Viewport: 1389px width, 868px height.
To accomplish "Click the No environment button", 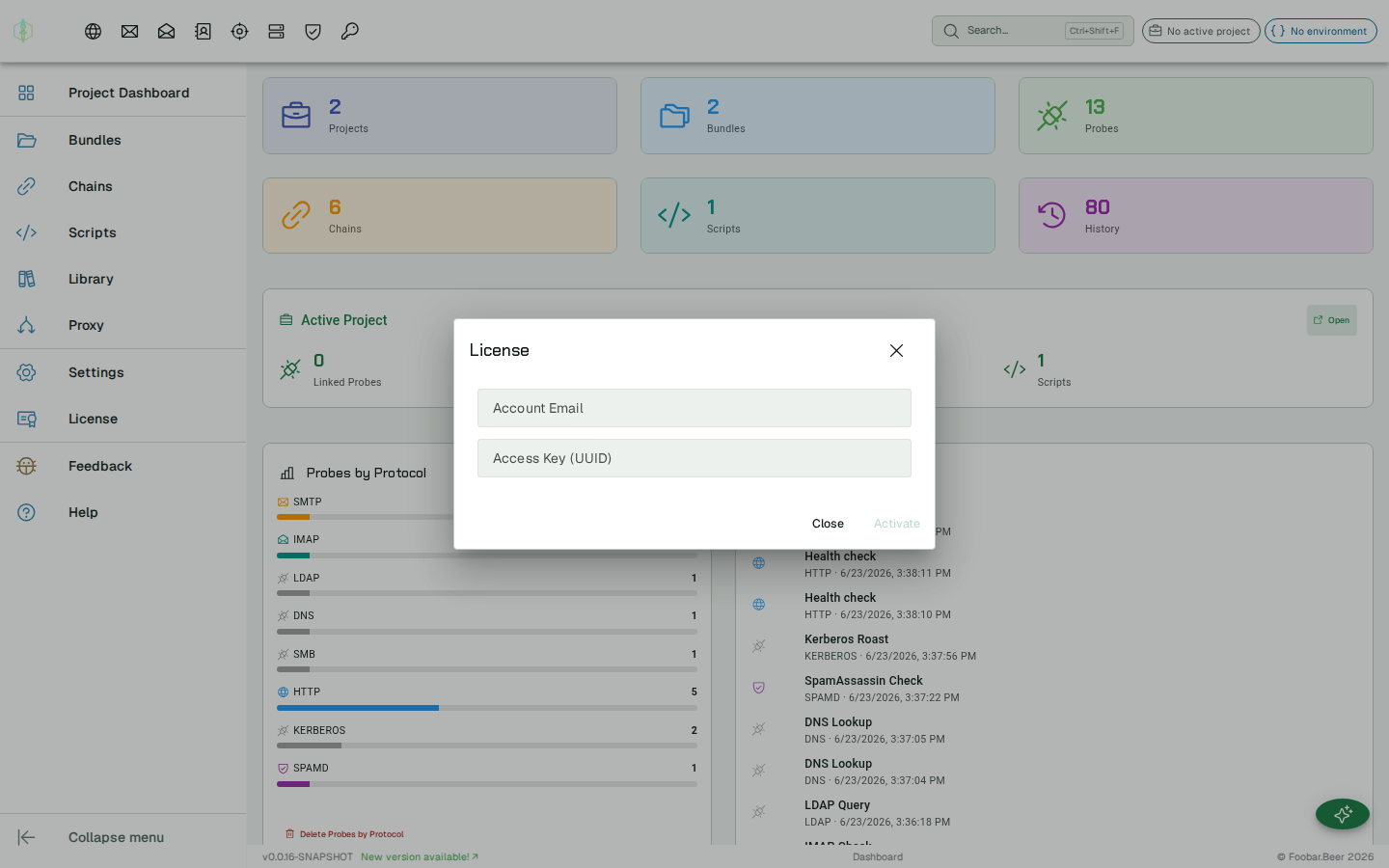I will point(1321,31).
